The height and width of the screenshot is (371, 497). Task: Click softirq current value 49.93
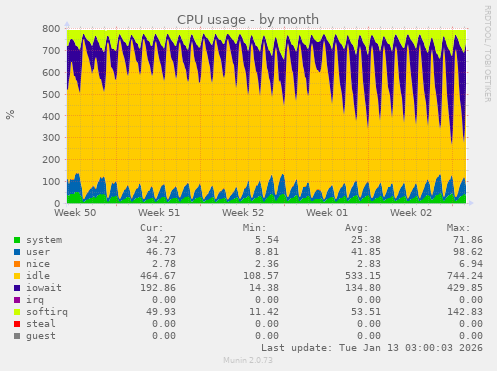tap(161, 312)
